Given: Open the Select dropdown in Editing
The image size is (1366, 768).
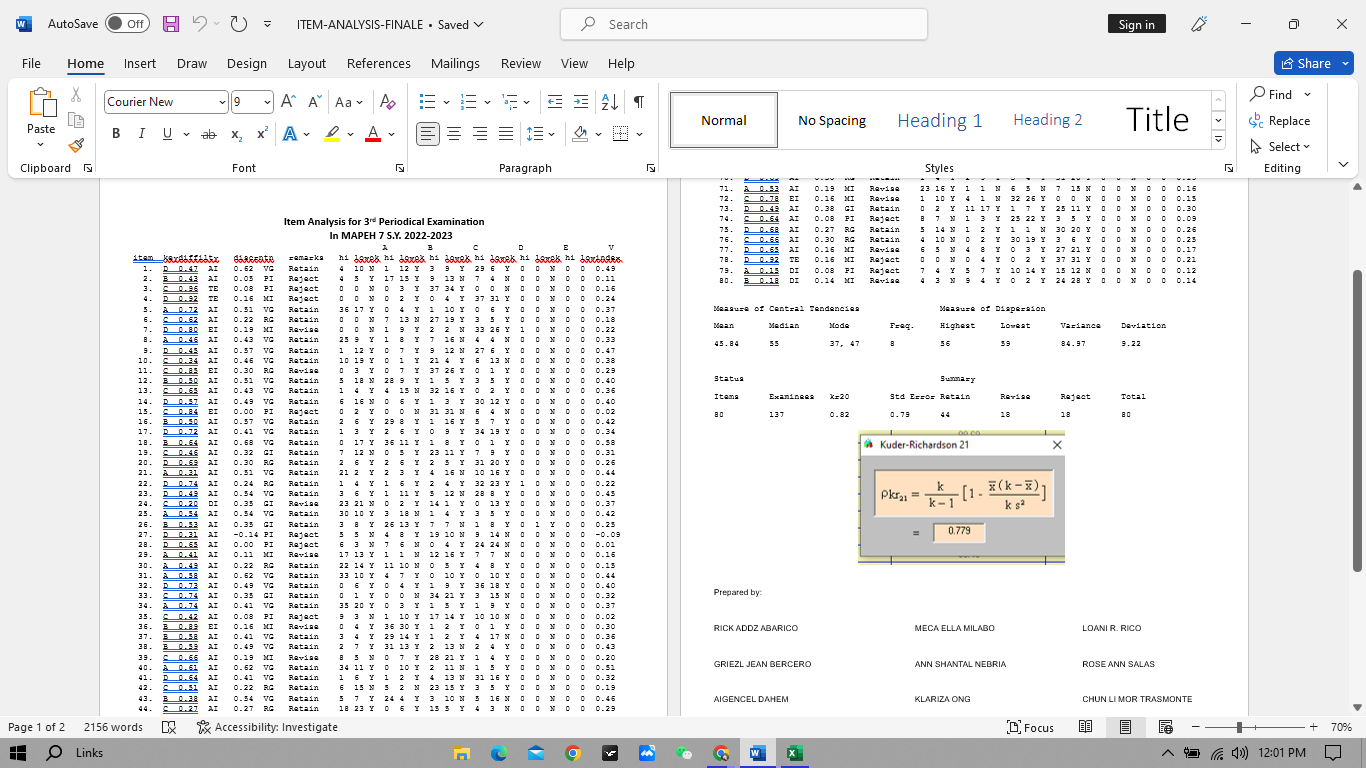Looking at the screenshot, I should (1280, 146).
